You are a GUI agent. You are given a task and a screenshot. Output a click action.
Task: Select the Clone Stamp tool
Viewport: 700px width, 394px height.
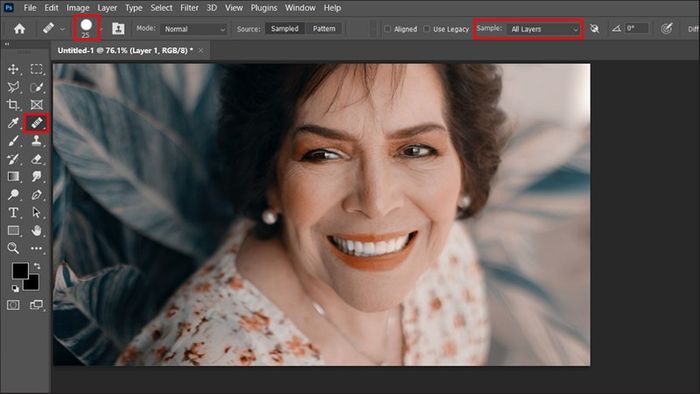pyautogui.click(x=37, y=141)
